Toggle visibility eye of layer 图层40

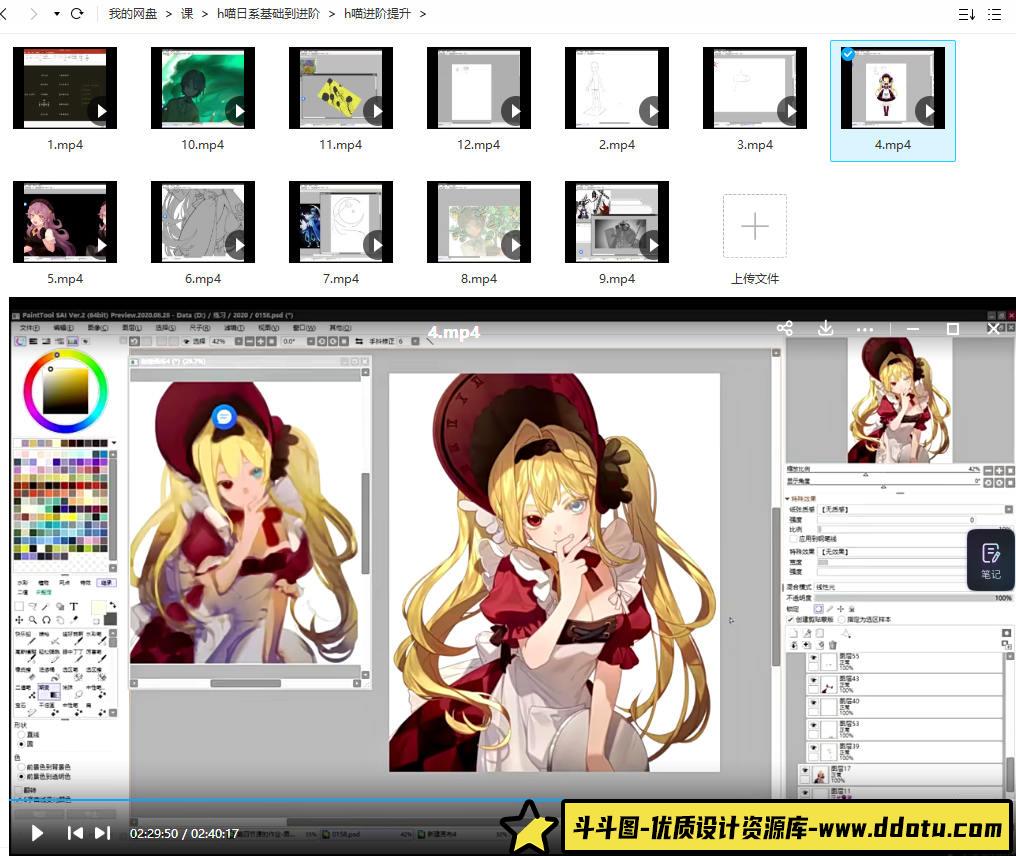click(813, 702)
